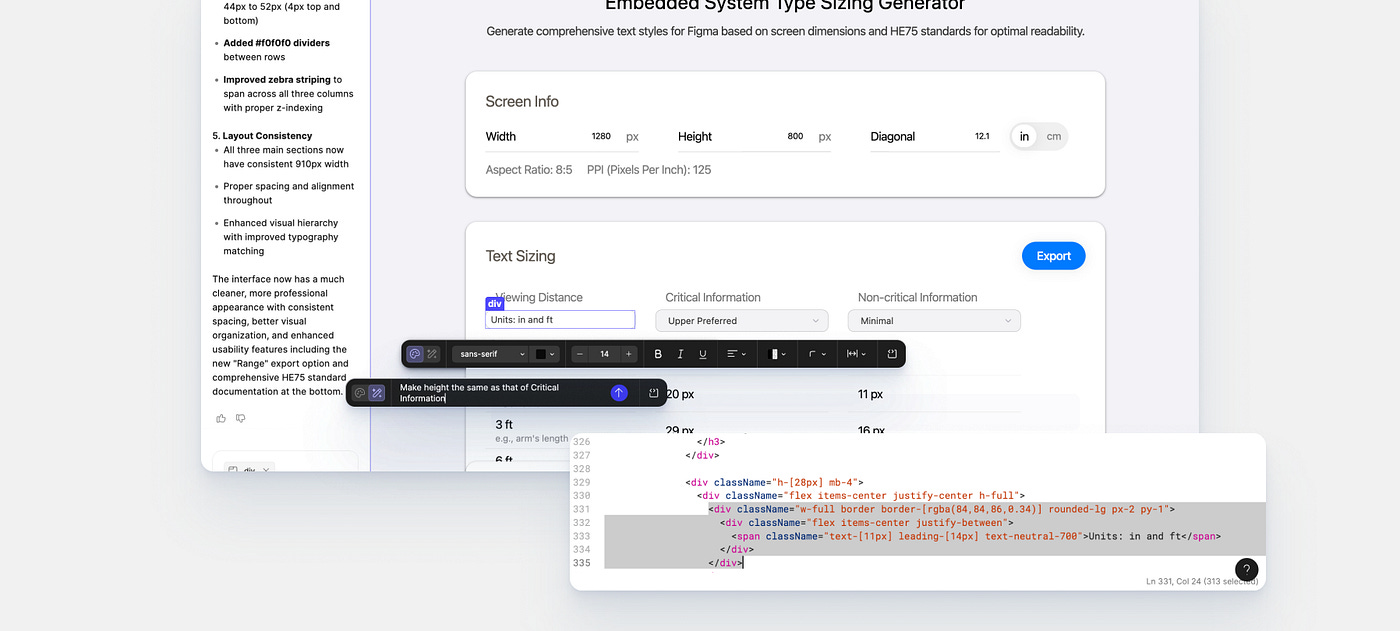Click the 'Non-critical Information' column label

coord(918,297)
